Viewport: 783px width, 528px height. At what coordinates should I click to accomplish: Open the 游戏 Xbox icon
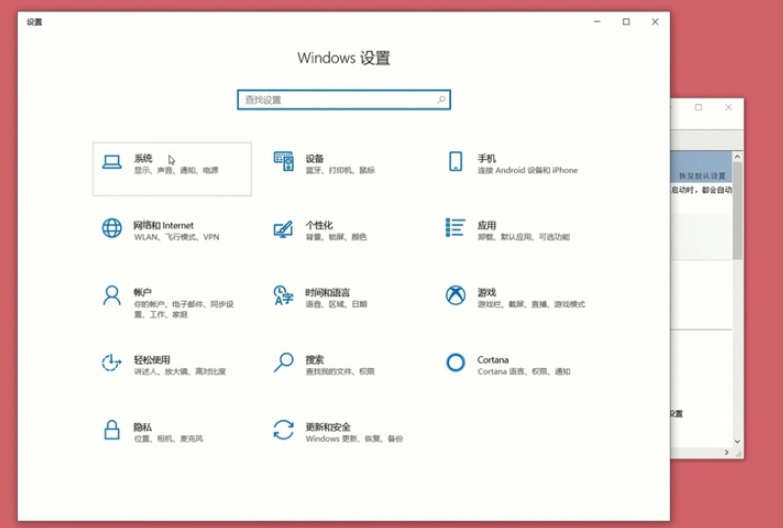tap(455, 295)
